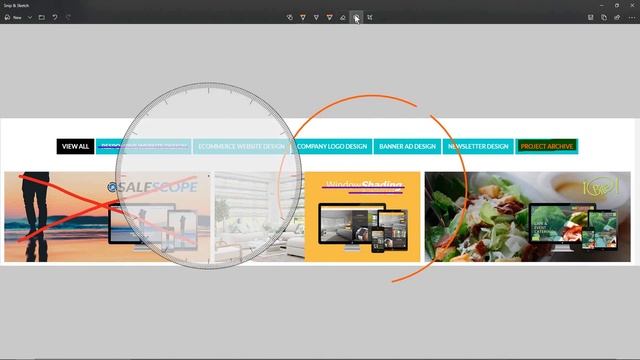Click the protractor overlay on canvas
The width and height of the screenshot is (640, 360).
tap(209, 176)
